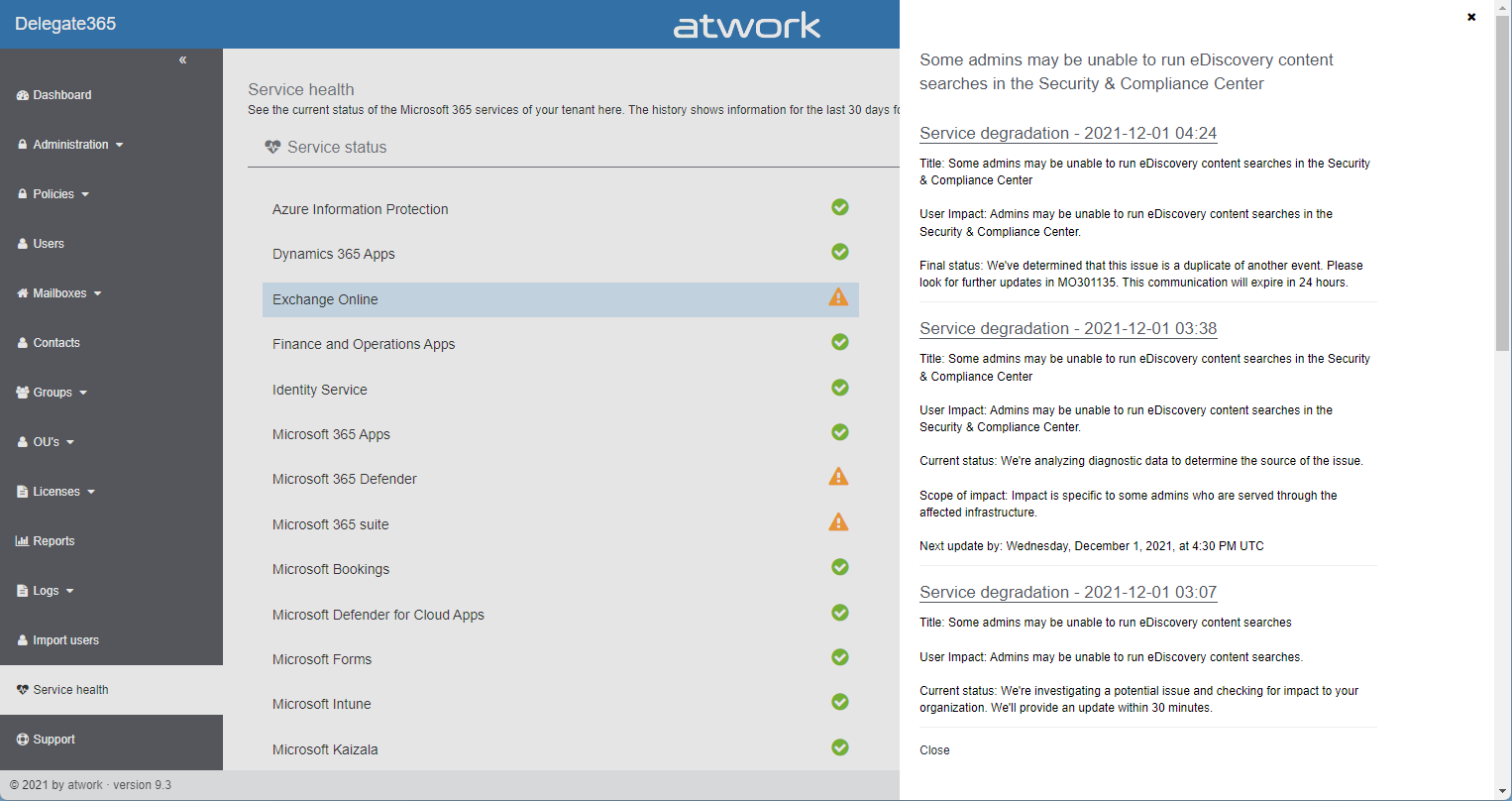Click the Users person icon
1512x801 pixels.
point(23,244)
